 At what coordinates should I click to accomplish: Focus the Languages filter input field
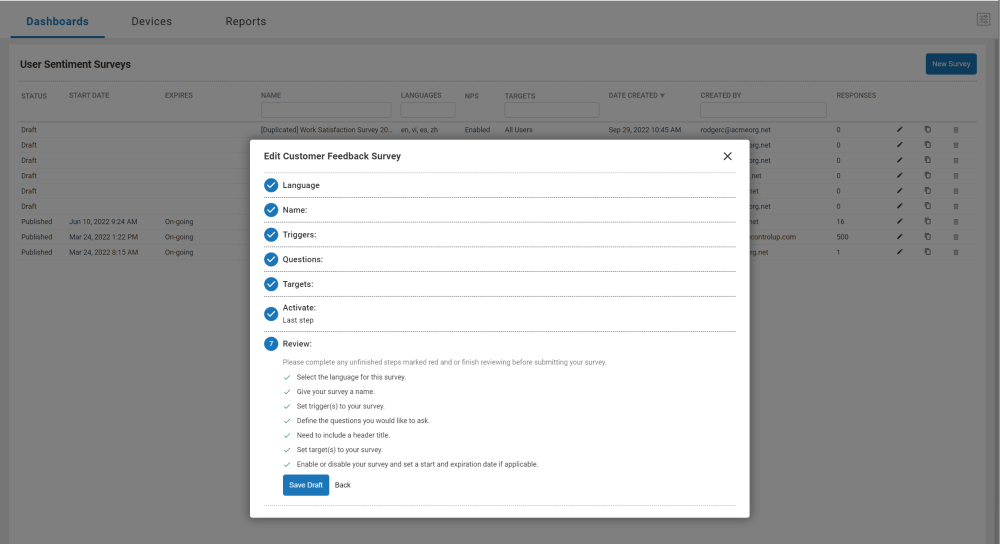(428, 110)
